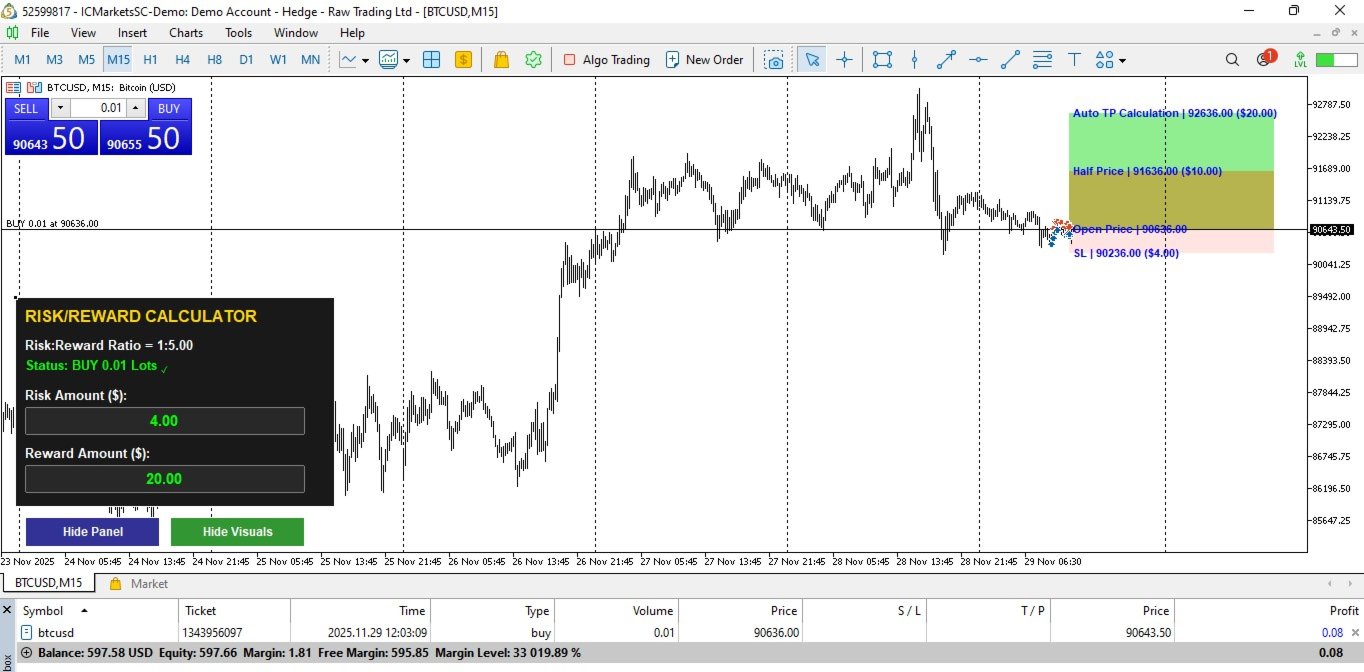Screen dimensions: 1364x672
Task: Switch to M3 timeframe
Action: tap(54, 60)
